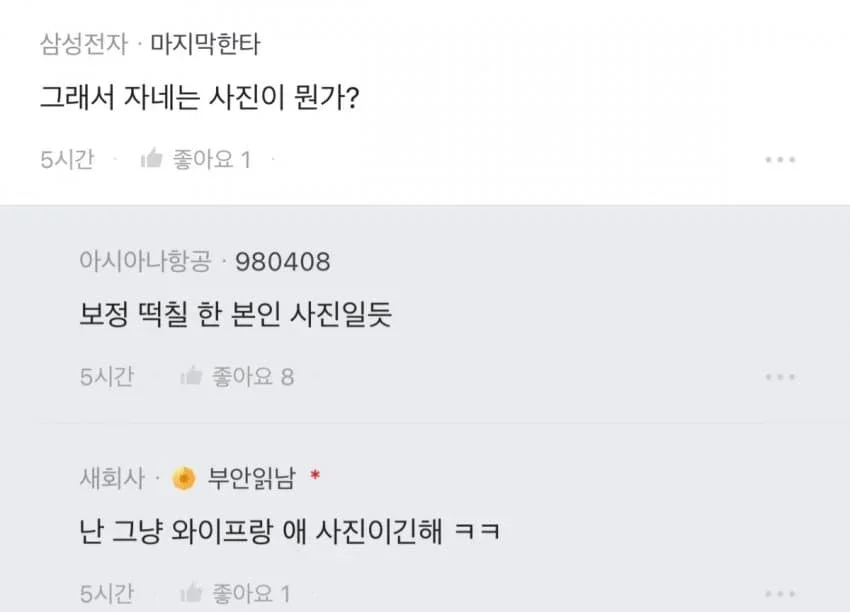This screenshot has height=612, width=850.
Task: Open the 아시아나항공 company label
Action: 145,262
